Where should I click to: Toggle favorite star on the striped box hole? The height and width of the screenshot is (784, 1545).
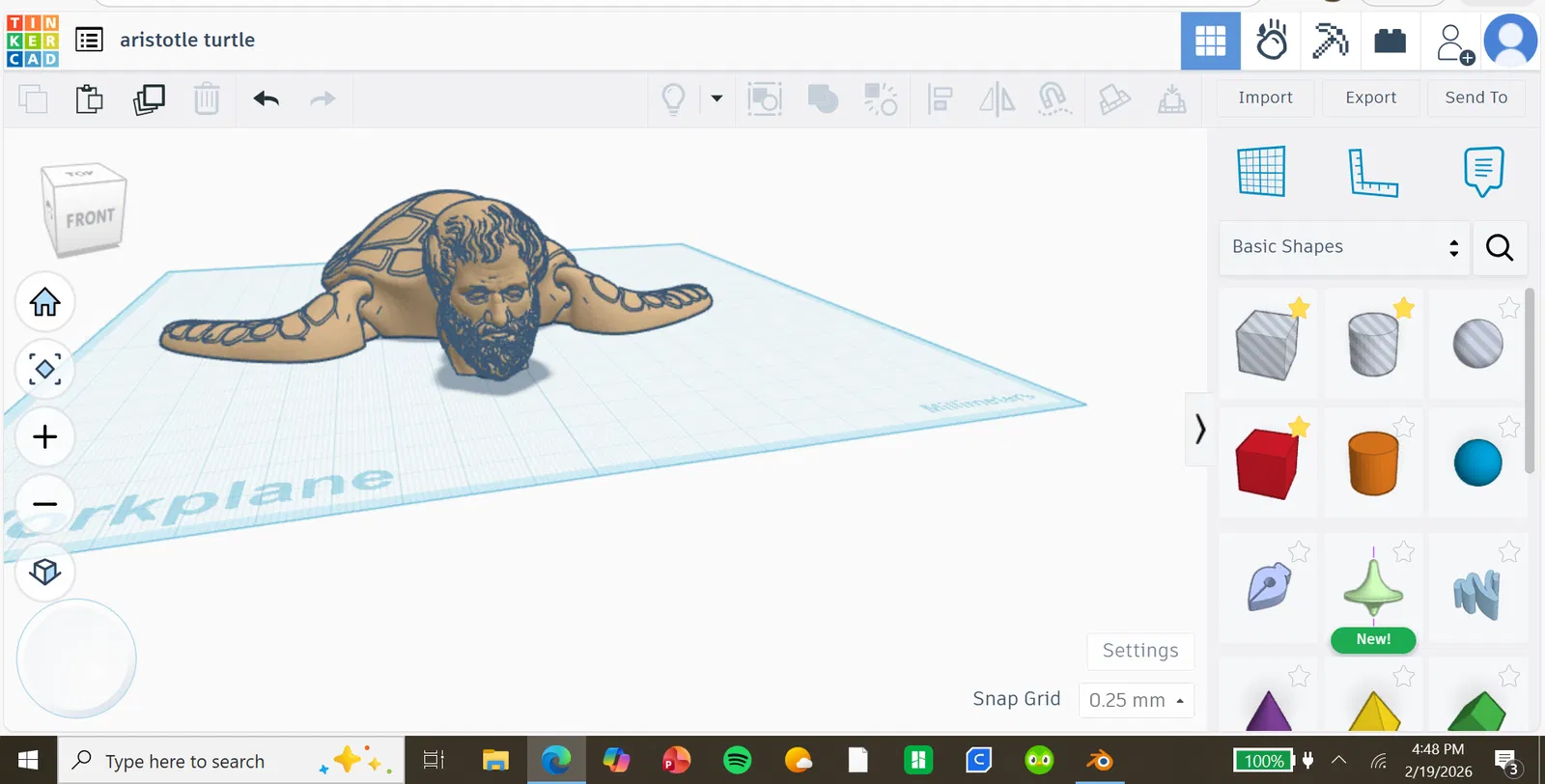(x=1300, y=308)
